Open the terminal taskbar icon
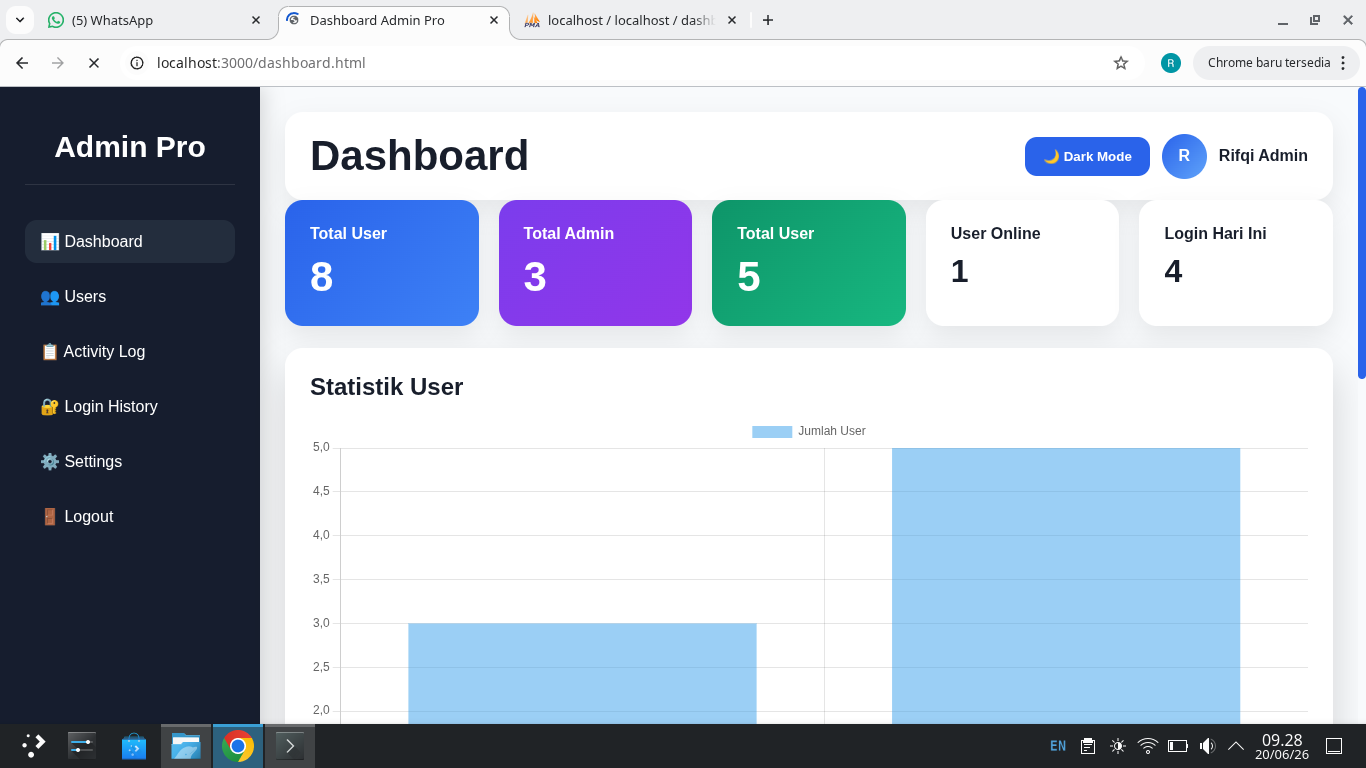 point(290,746)
